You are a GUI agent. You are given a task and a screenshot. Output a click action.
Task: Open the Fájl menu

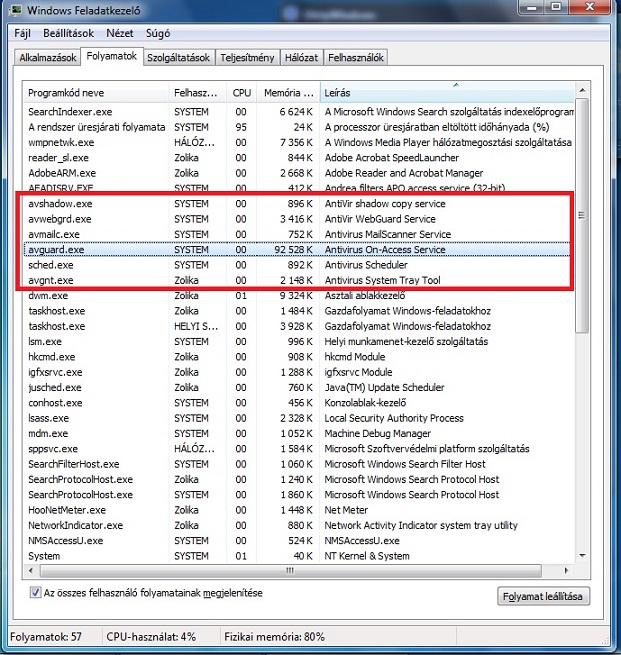(22, 33)
